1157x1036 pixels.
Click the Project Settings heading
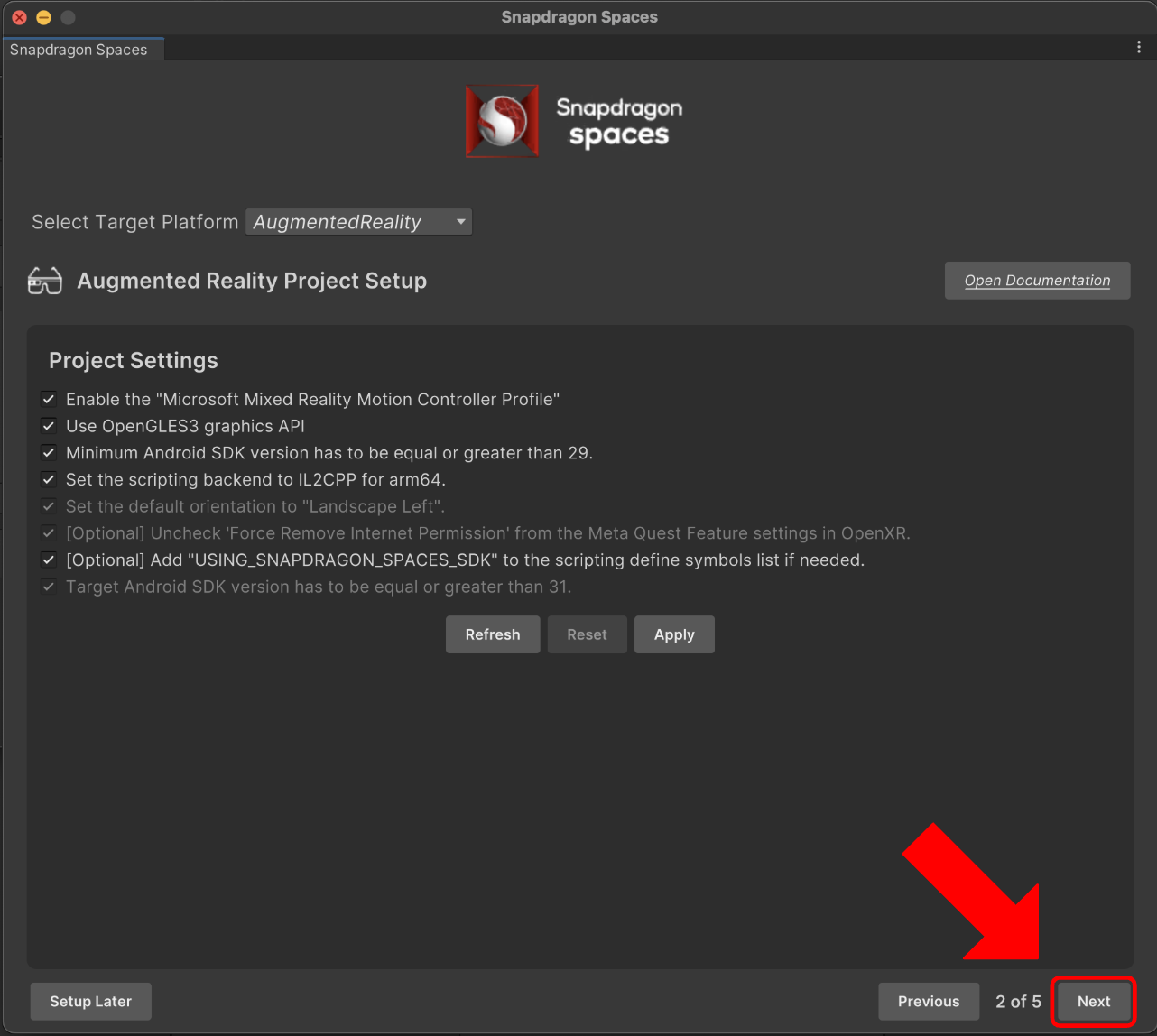coord(134,360)
